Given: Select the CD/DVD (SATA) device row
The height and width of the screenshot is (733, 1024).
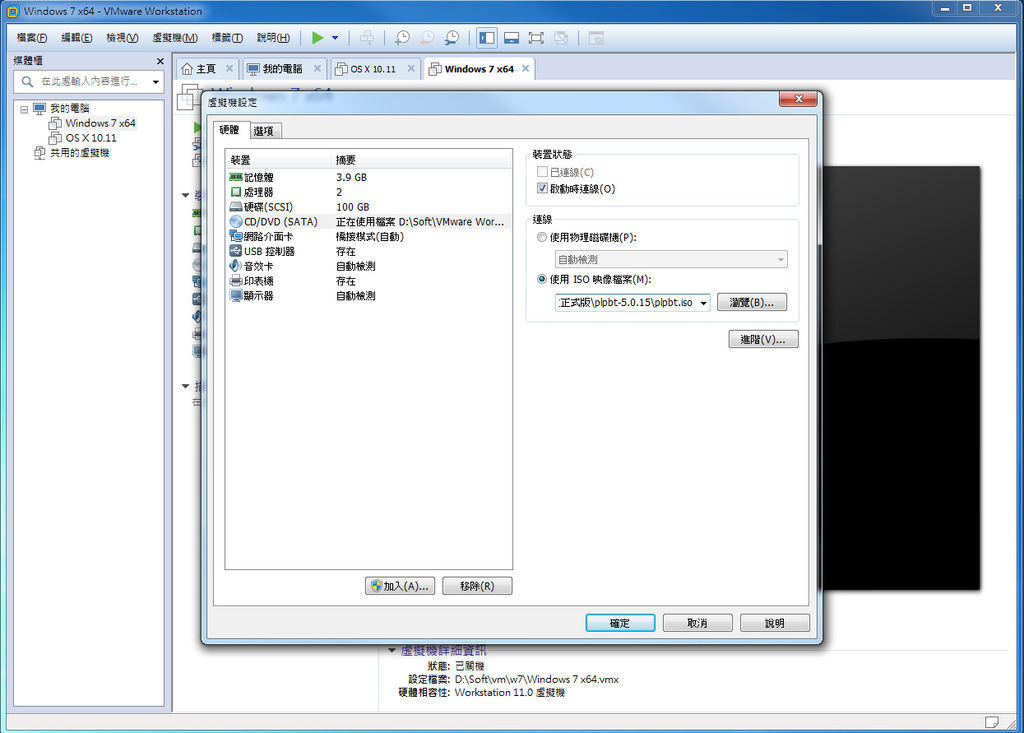Looking at the screenshot, I should pos(368,222).
